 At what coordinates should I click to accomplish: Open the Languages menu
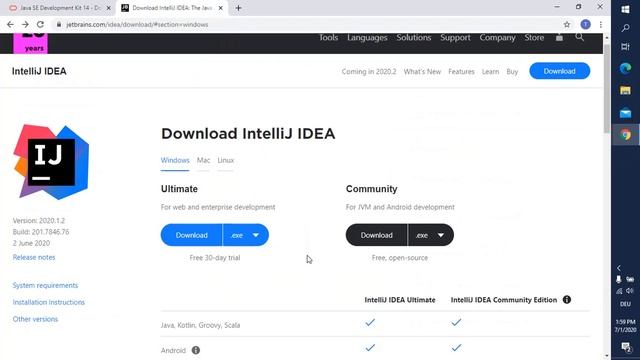click(x=367, y=38)
